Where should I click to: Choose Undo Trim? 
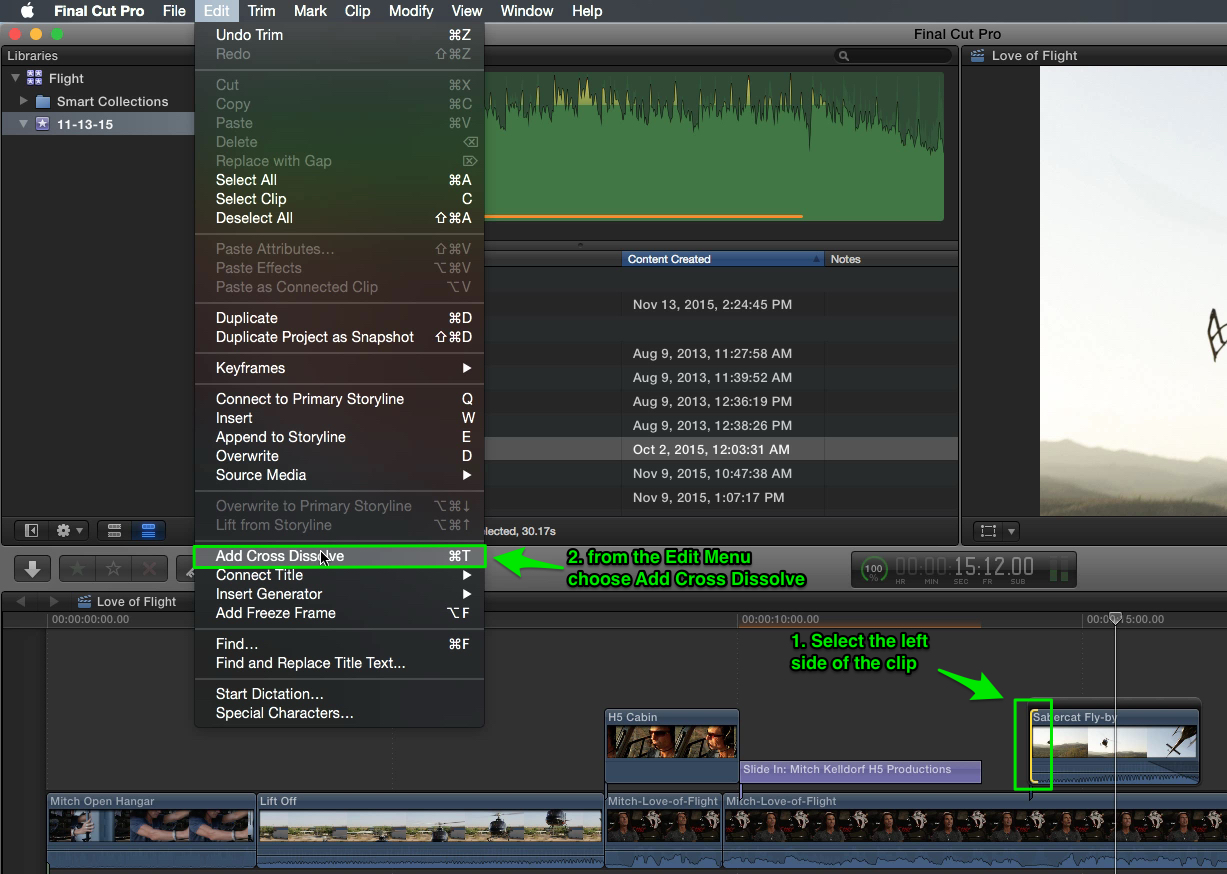click(x=340, y=35)
